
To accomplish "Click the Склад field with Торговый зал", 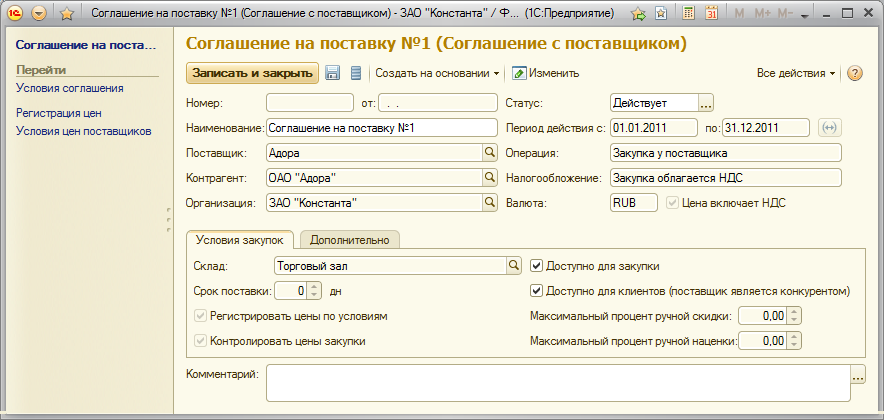I will pos(390,266).
